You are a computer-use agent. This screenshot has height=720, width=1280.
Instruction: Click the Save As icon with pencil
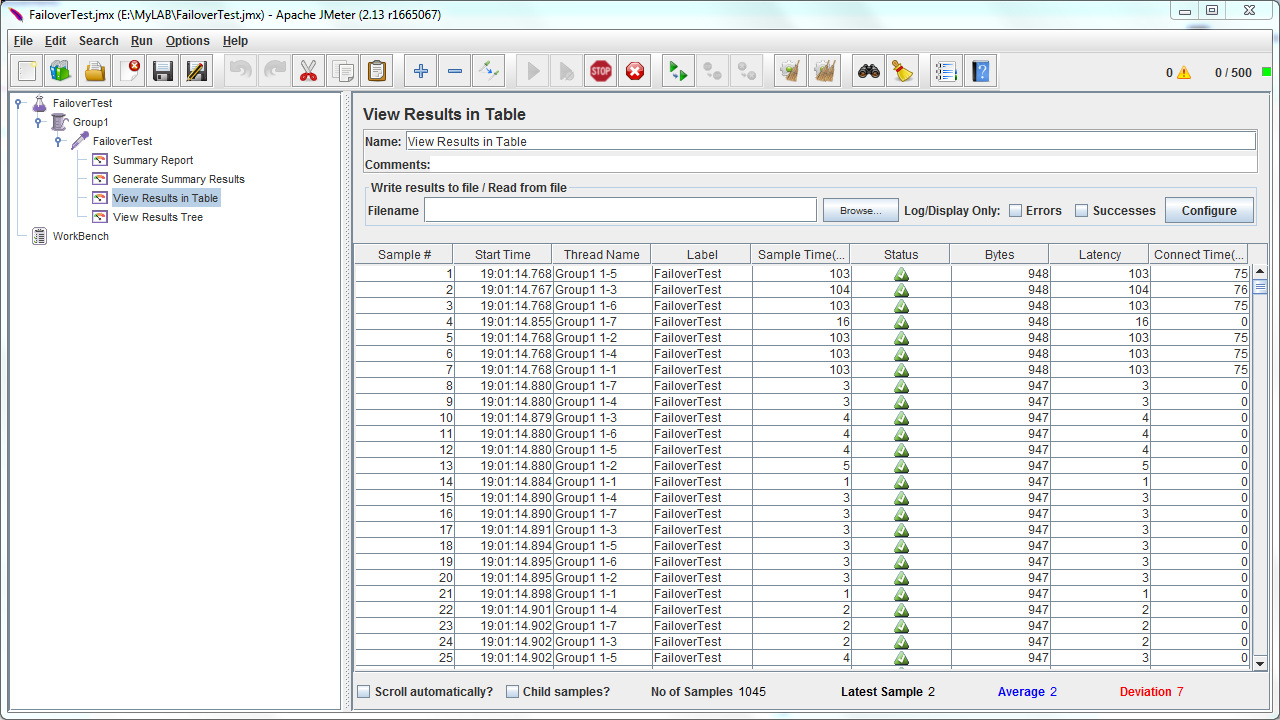coord(197,71)
